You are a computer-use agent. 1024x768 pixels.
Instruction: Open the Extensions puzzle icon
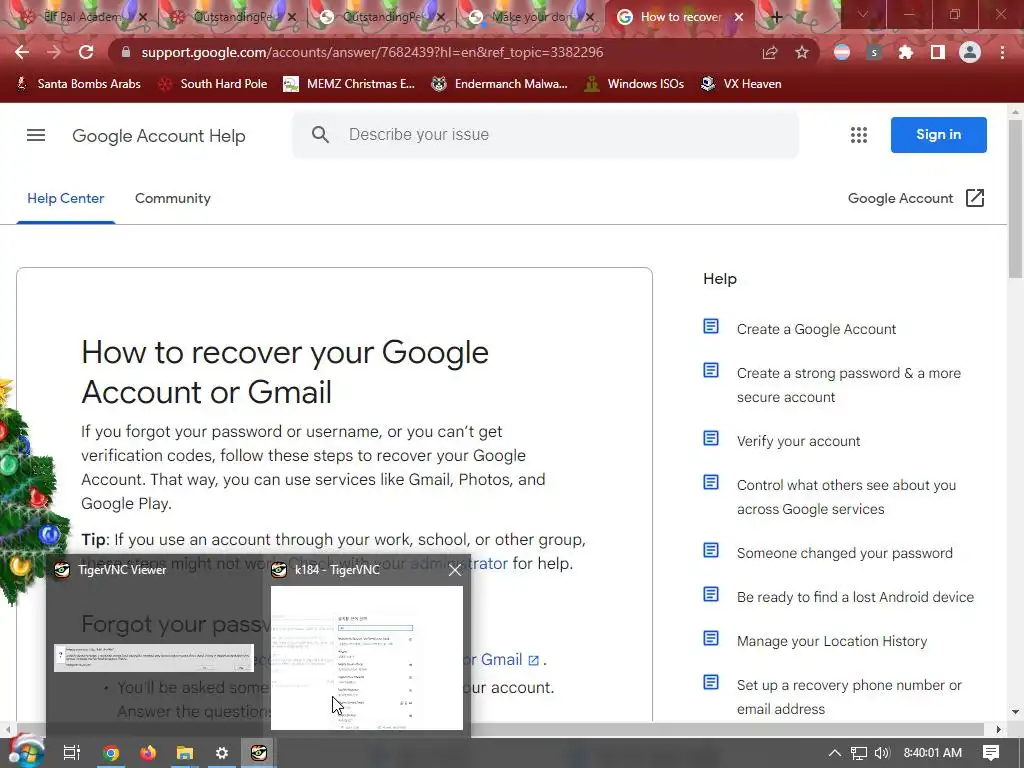906,52
